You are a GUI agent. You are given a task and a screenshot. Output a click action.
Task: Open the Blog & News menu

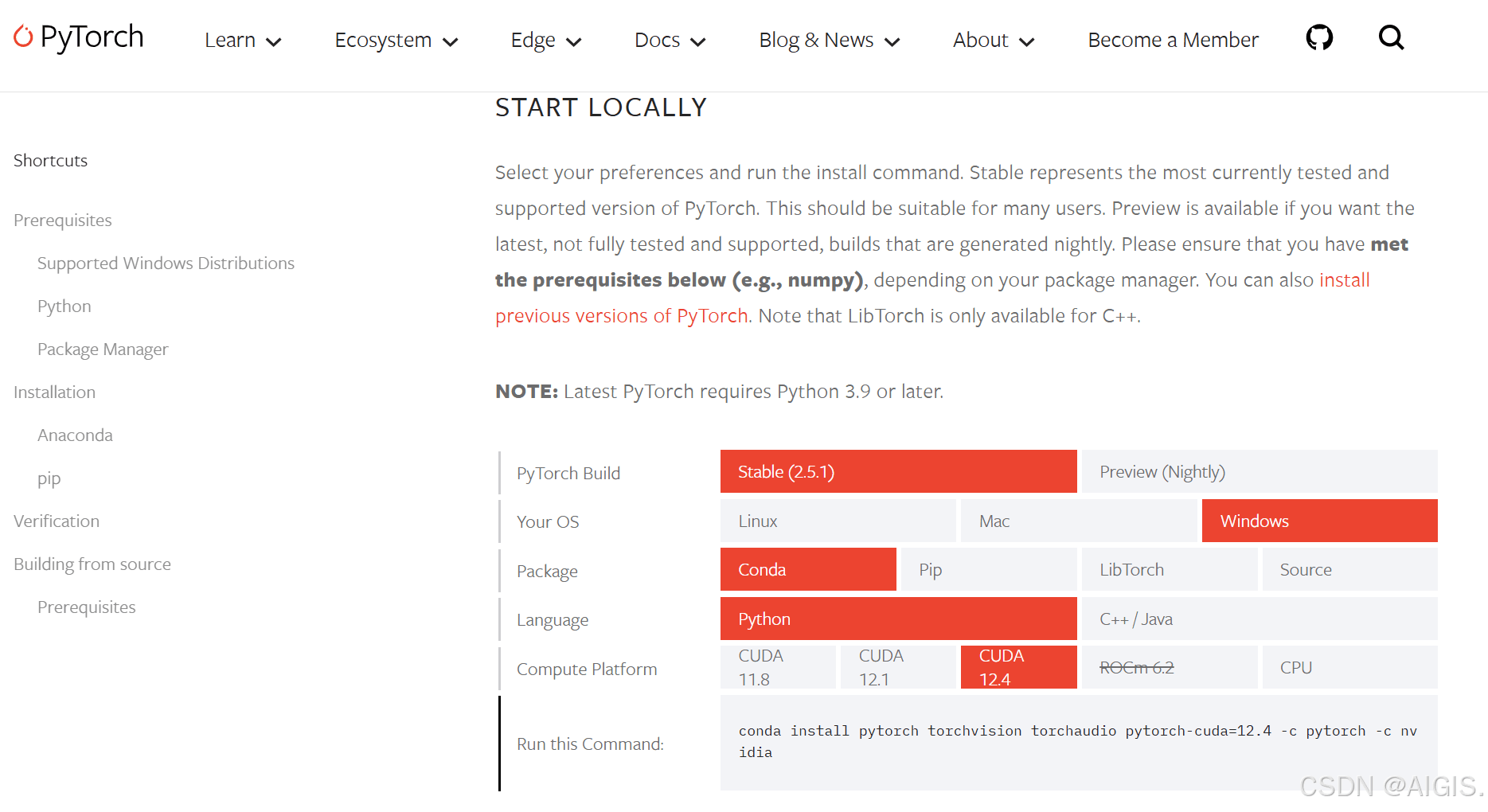tap(829, 41)
